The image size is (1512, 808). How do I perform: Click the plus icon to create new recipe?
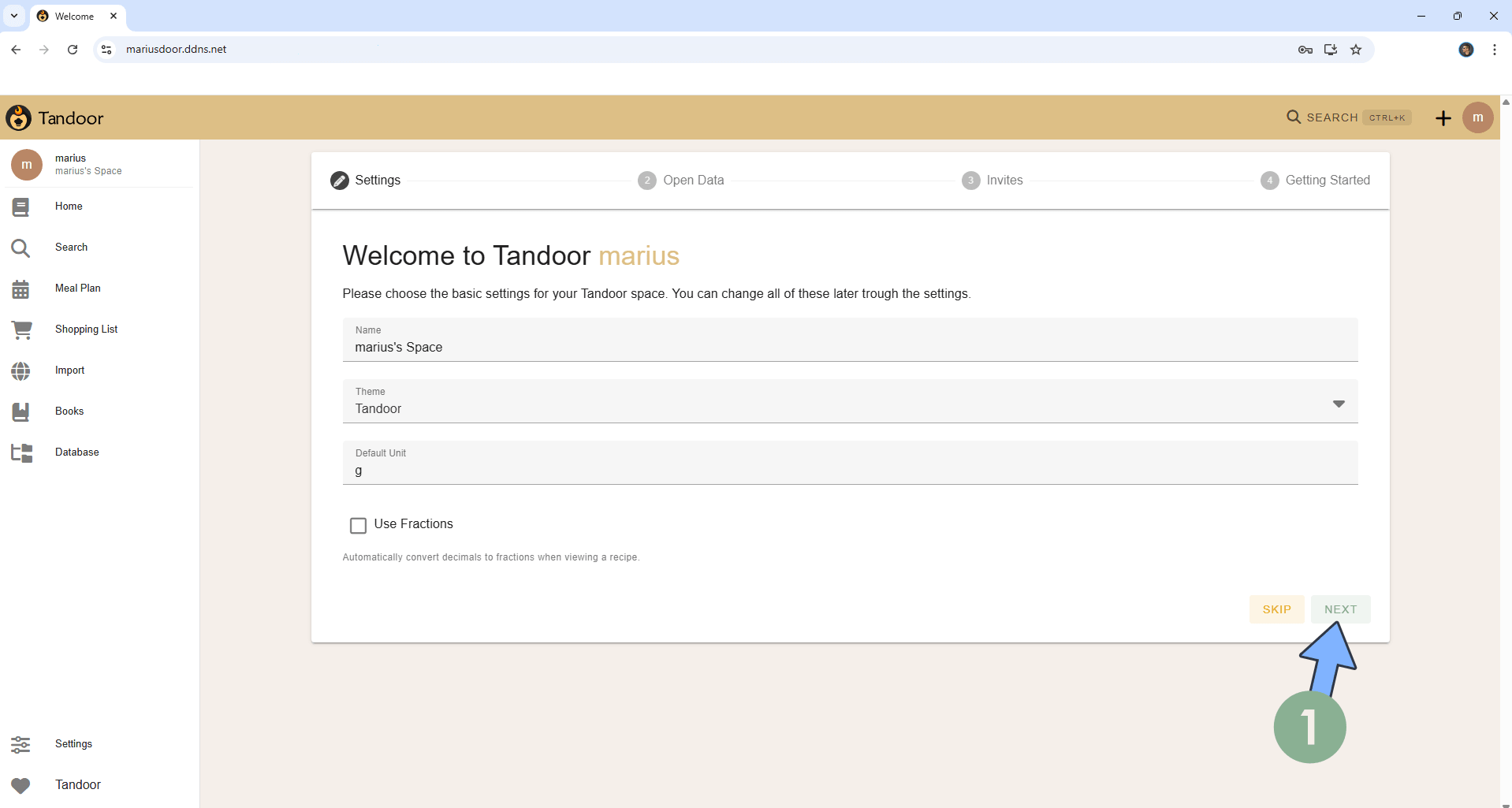(x=1443, y=117)
